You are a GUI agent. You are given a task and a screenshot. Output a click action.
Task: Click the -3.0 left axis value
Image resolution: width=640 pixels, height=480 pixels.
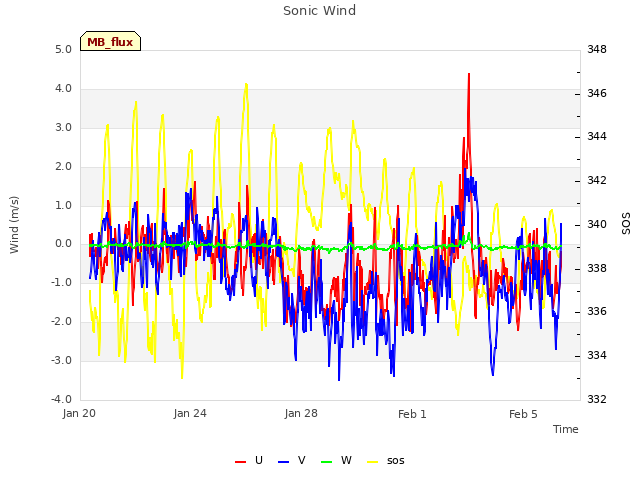point(61,360)
